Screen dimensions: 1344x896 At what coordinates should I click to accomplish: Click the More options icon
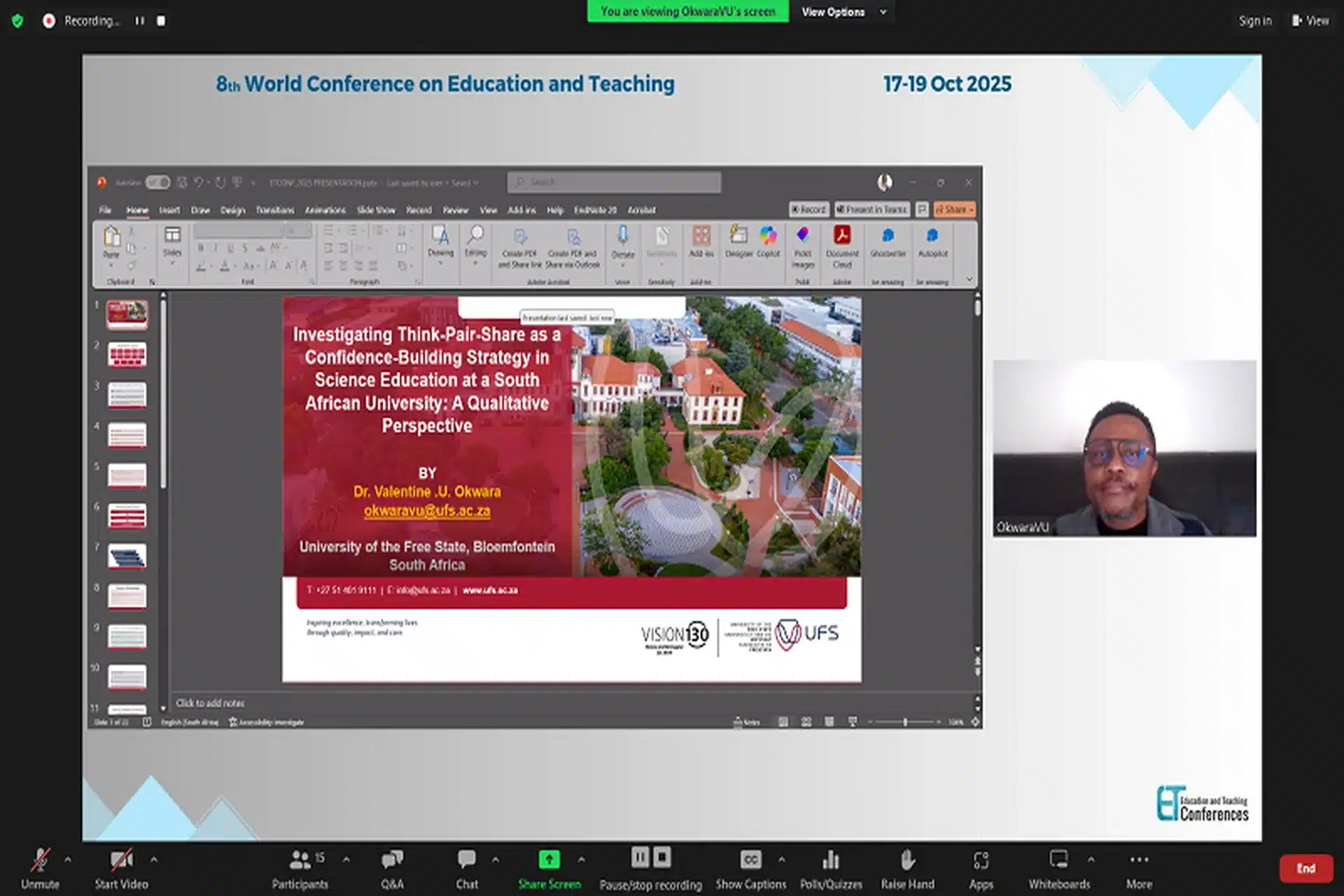[x=1139, y=860]
